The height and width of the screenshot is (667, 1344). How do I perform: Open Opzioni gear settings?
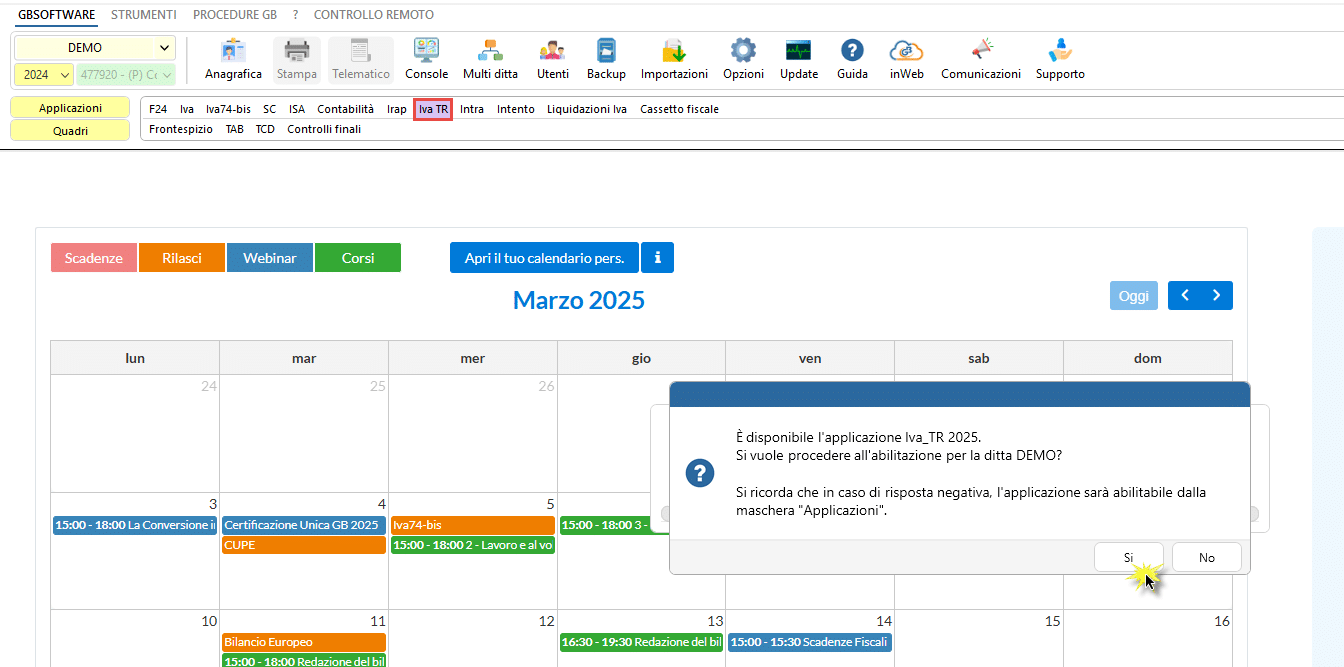[743, 60]
